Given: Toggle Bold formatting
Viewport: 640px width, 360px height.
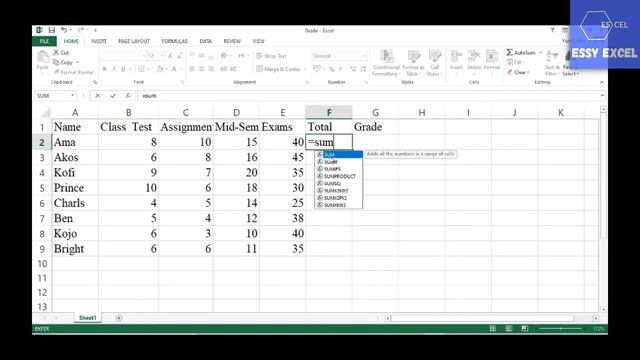Looking at the screenshot, I should (104, 69).
